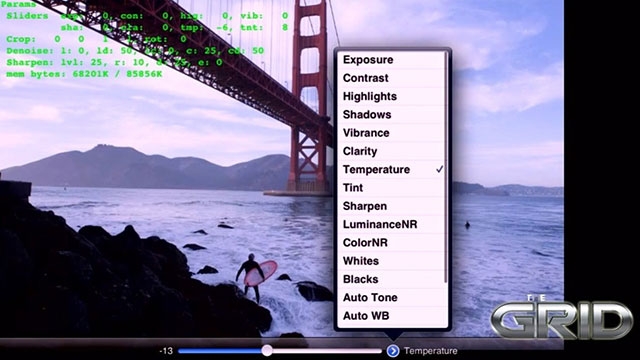This screenshot has width=640, height=360.
Task: Select the Whites adjustment entry
Action: click(391, 261)
